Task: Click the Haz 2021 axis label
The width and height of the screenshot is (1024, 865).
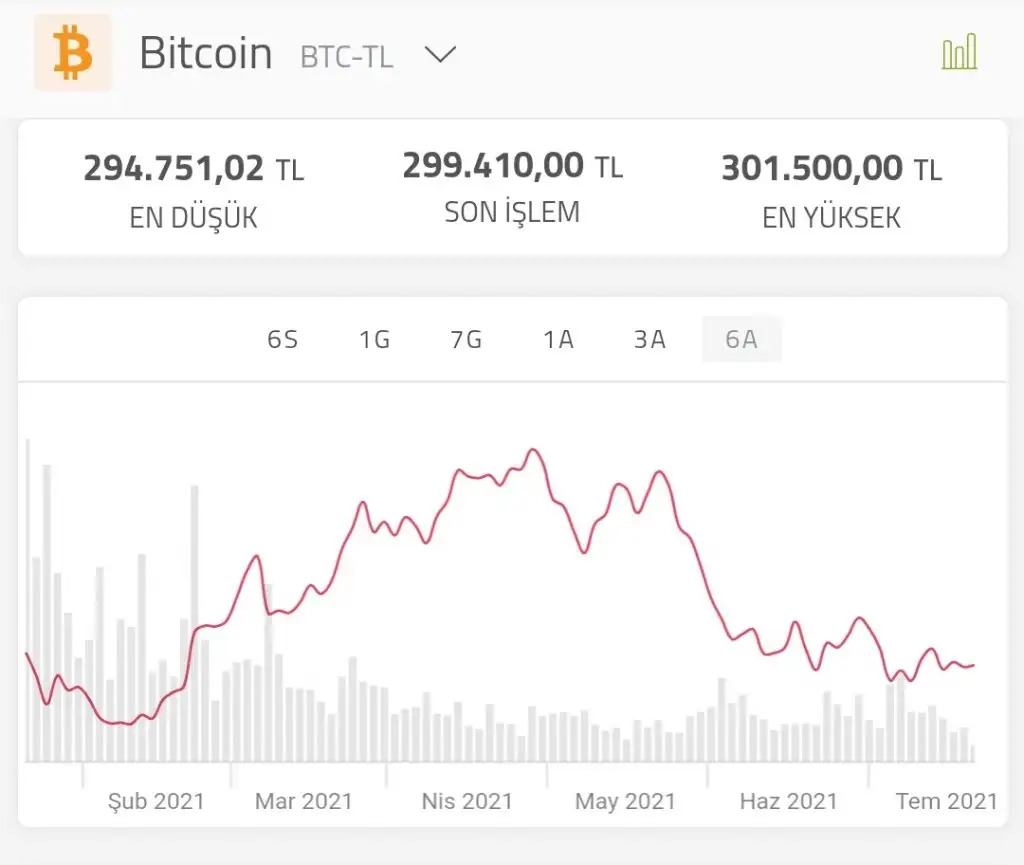Action: pyautogui.click(x=788, y=801)
